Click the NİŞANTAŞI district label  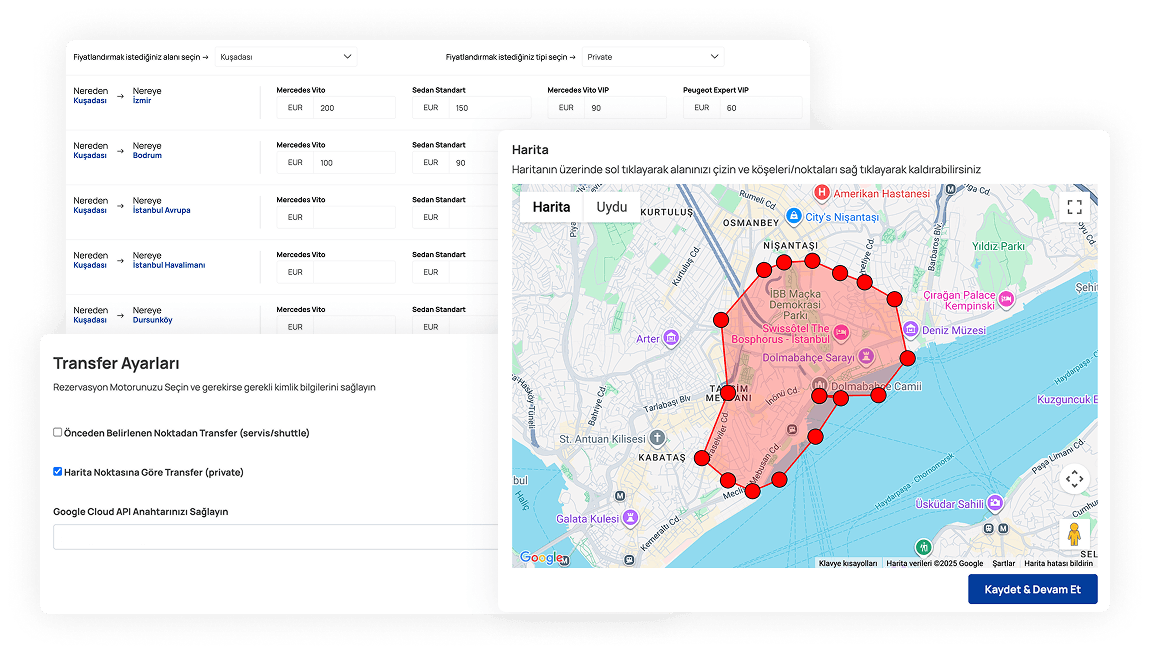click(790, 246)
